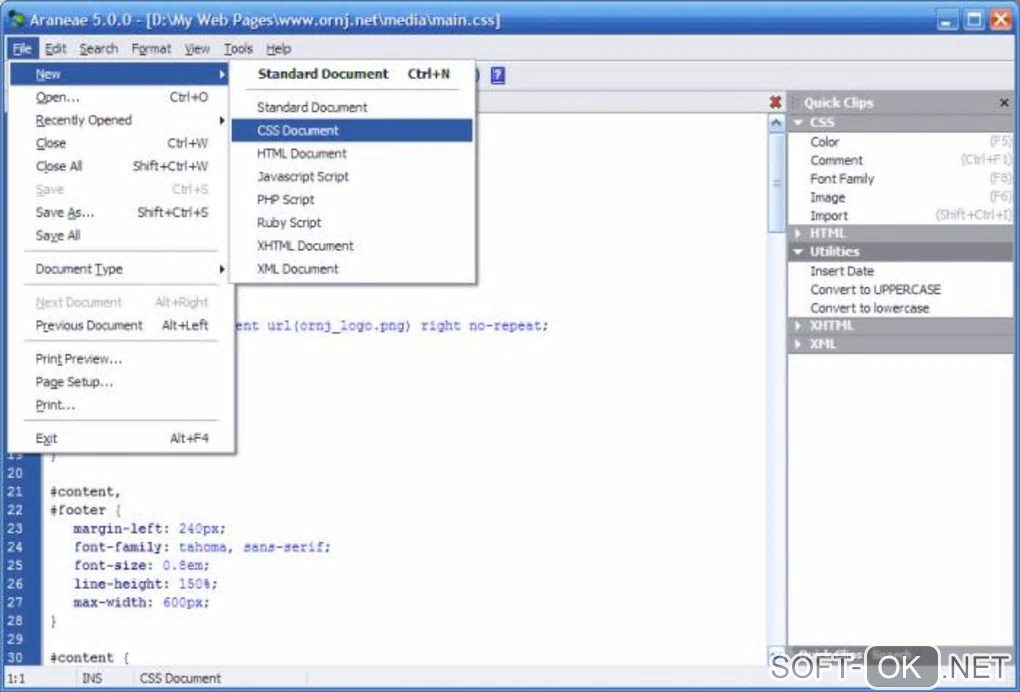Open the Format menu
Image resolution: width=1020 pixels, height=692 pixels.
[152, 49]
